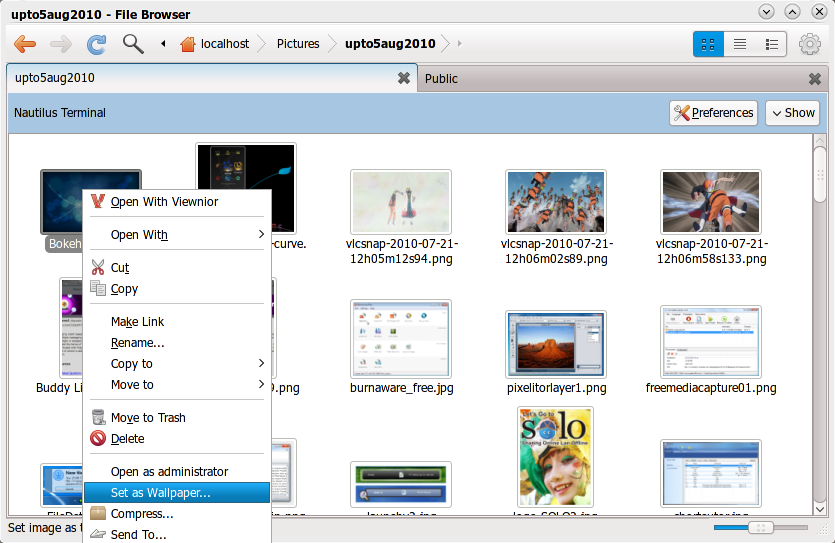The height and width of the screenshot is (543, 835).
Task: Choose Delete from the context menu
Action: tap(177, 439)
